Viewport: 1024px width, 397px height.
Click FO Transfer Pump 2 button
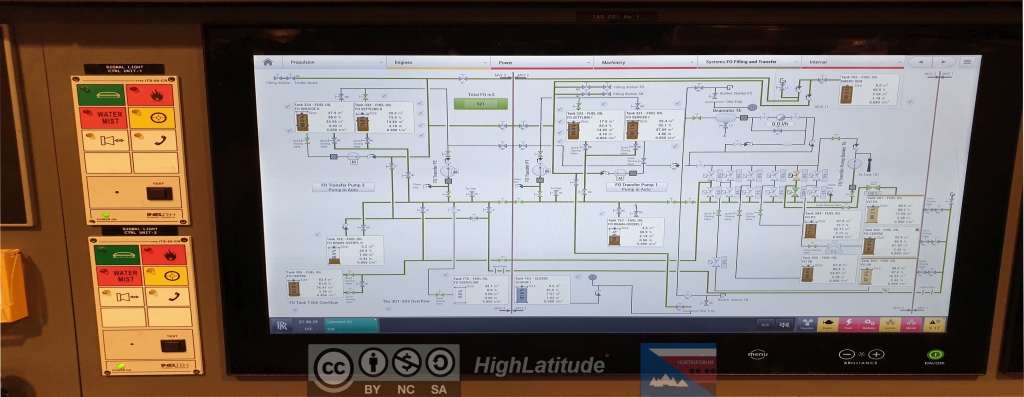343,187
